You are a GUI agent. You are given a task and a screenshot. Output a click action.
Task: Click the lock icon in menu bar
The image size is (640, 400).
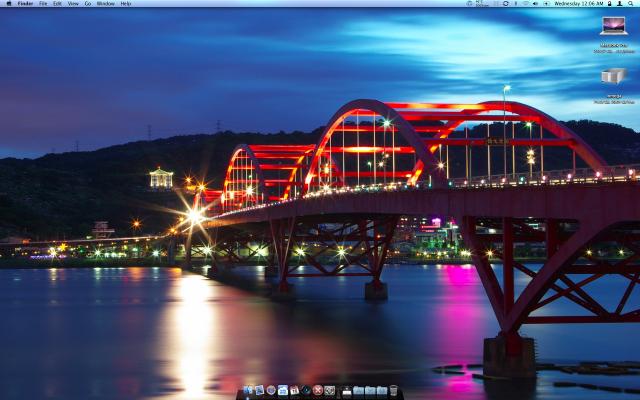[x=609, y=3]
